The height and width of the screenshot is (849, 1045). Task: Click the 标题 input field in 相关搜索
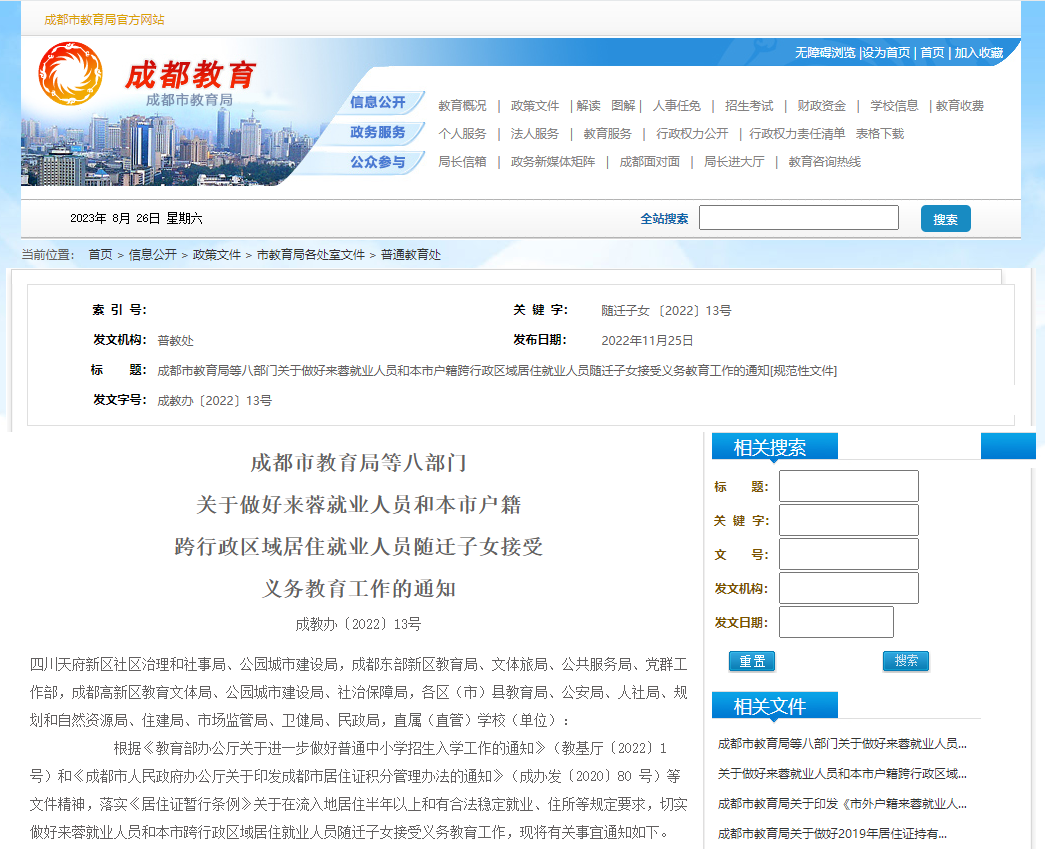tap(848, 484)
